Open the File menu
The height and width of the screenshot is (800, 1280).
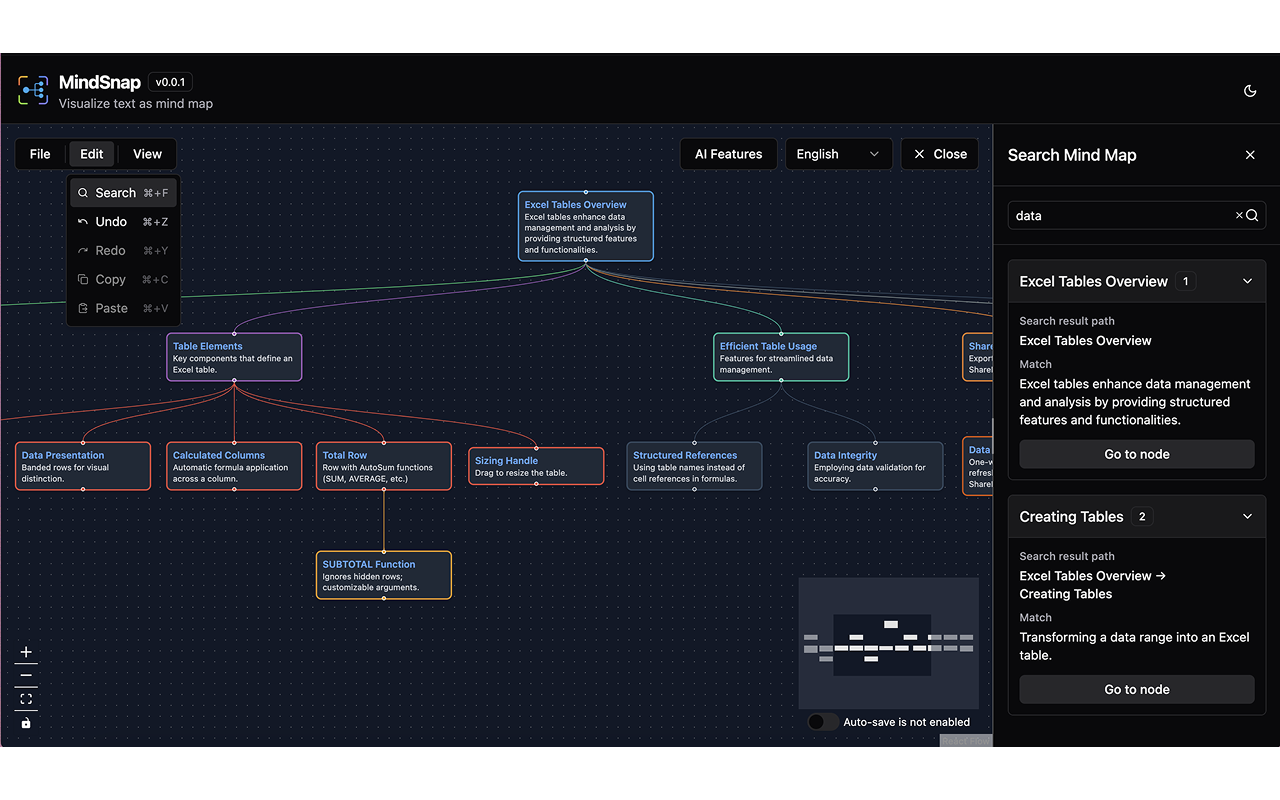(40, 154)
